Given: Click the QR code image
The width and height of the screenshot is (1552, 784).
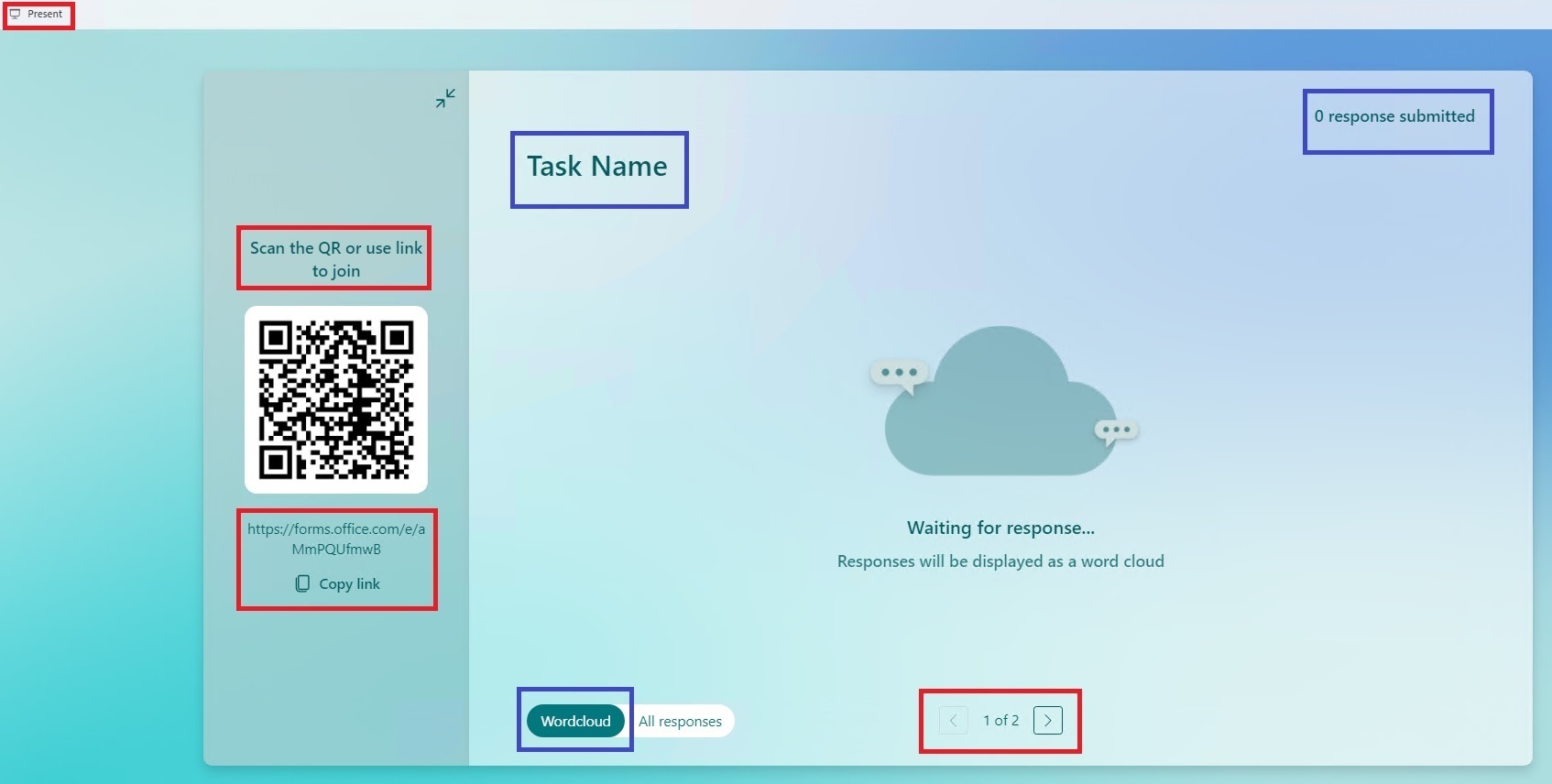Looking at the screenshot, I should pyautogui.click(x=336, y=399).
